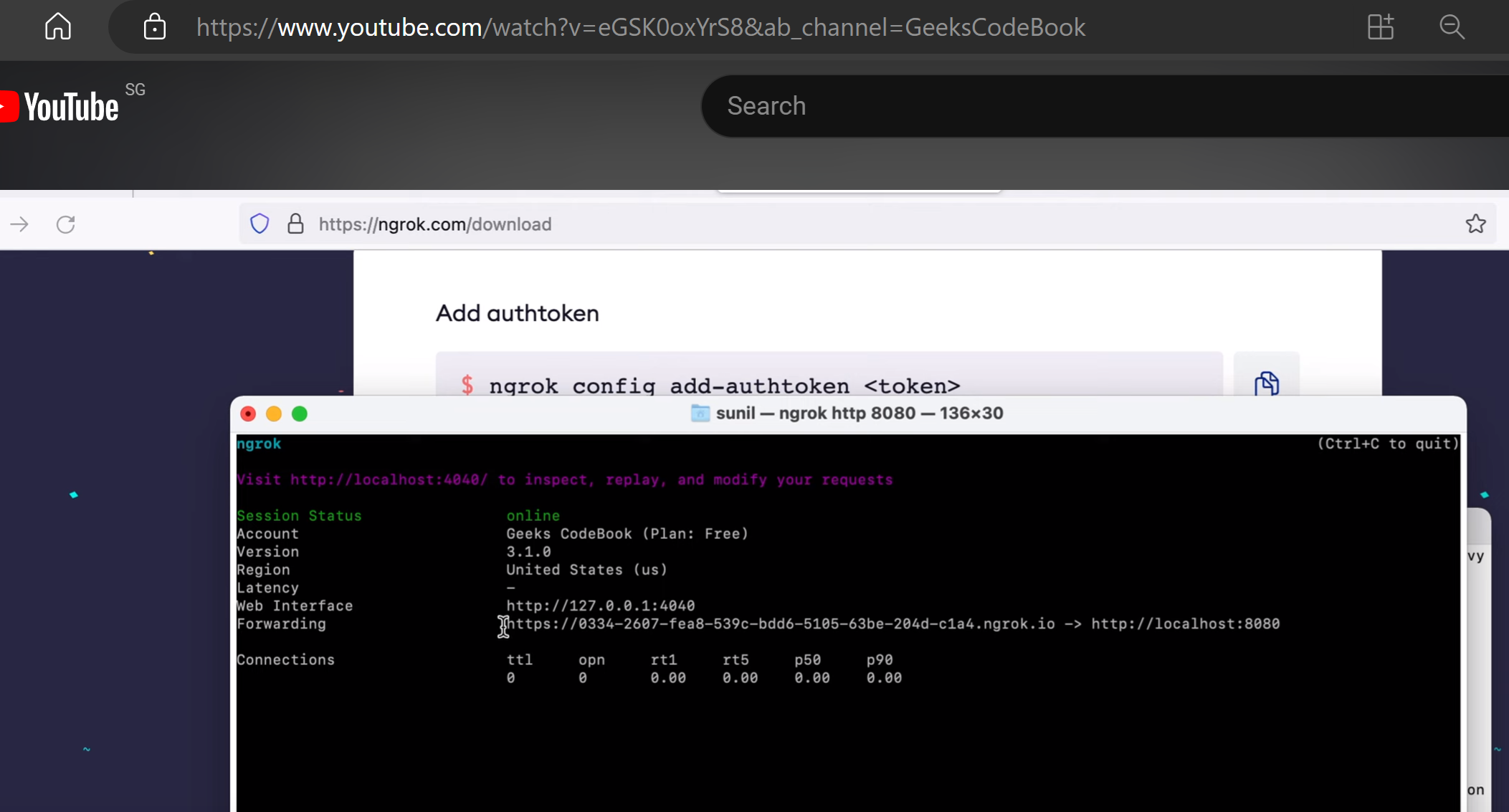Image resolution: width=1509 pixels, height=812 pixels.
Task: Click the 'online' session status text
Action: pyautogui.click(x=533, y=515)
